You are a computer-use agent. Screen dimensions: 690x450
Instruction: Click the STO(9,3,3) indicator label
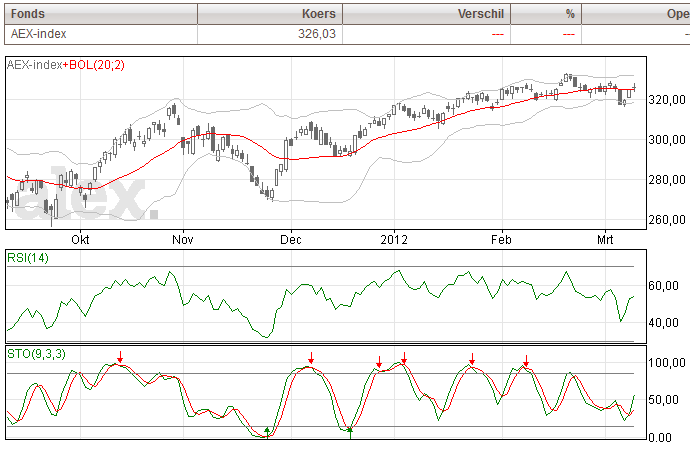(x=36, y=353)
